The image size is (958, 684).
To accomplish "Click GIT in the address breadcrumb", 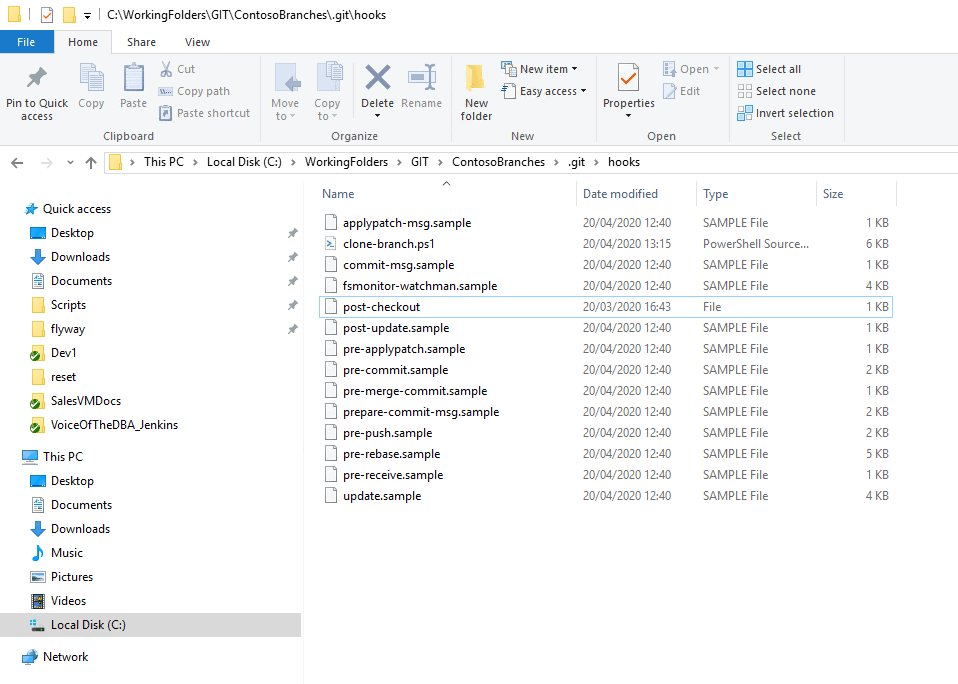I will tap(420, 162).
